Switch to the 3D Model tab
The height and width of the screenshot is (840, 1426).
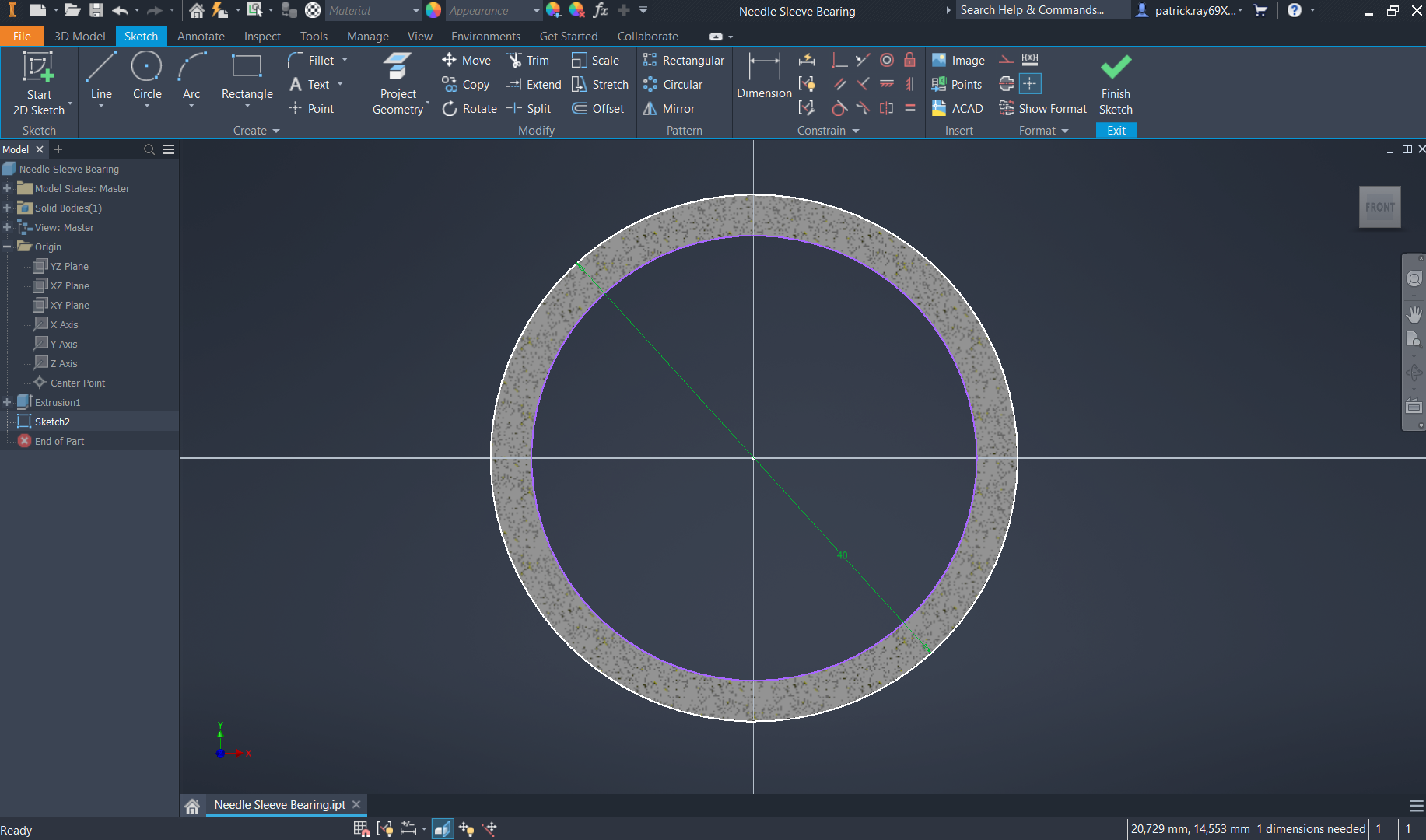pos(79,37)
